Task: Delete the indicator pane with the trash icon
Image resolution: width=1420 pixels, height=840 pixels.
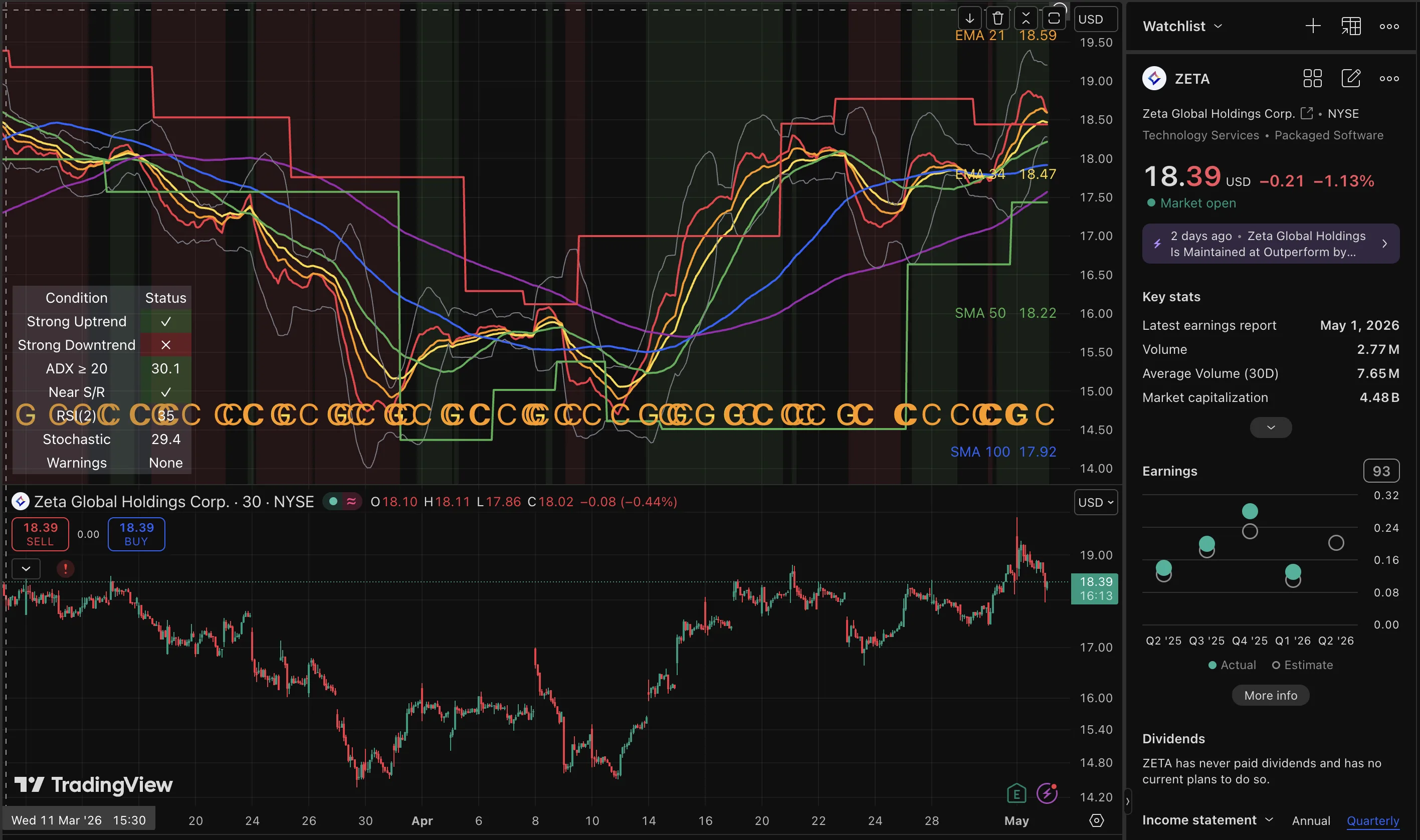Action: [x=998, y=19]
